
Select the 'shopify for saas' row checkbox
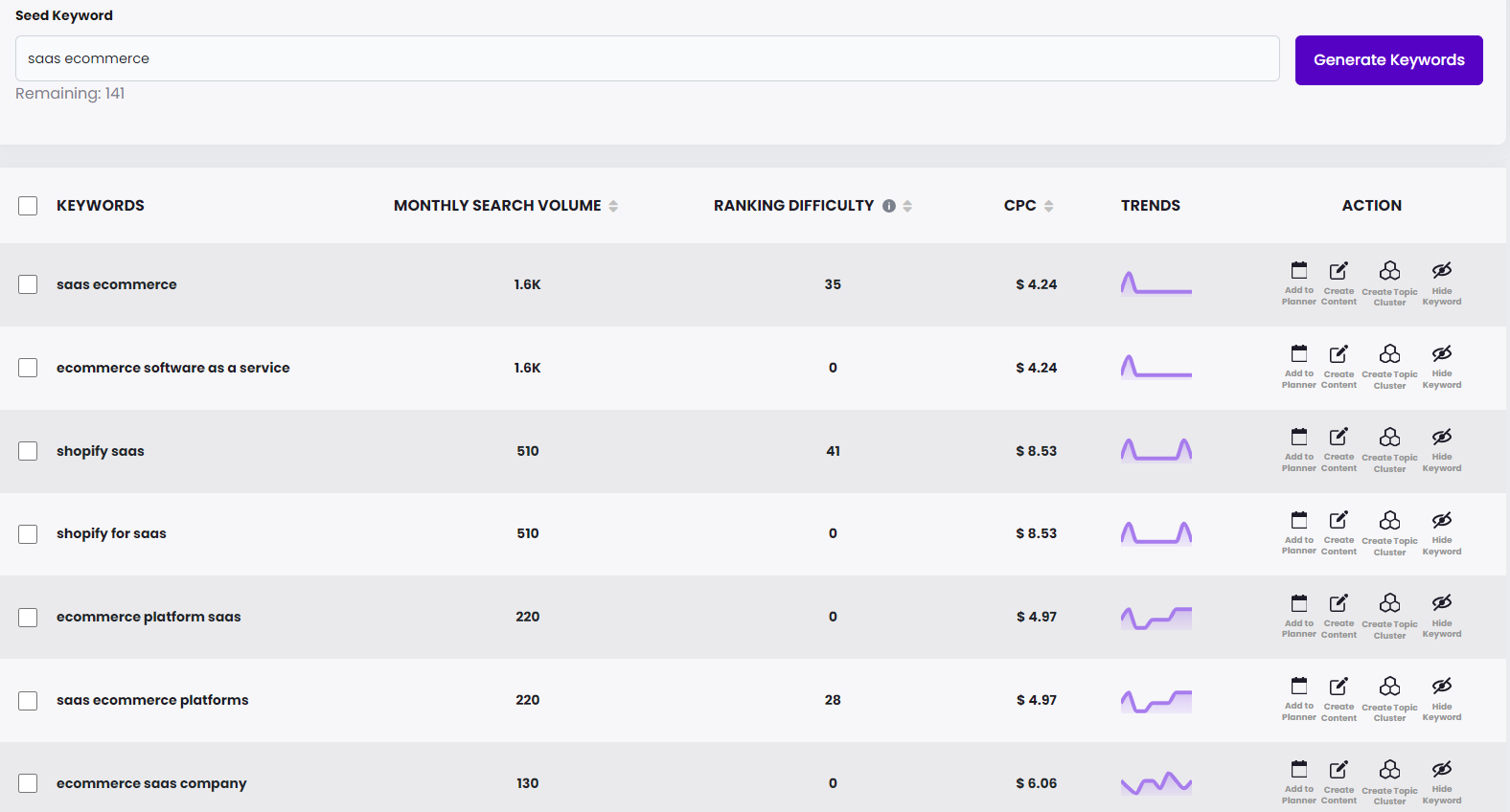(28, 533)
